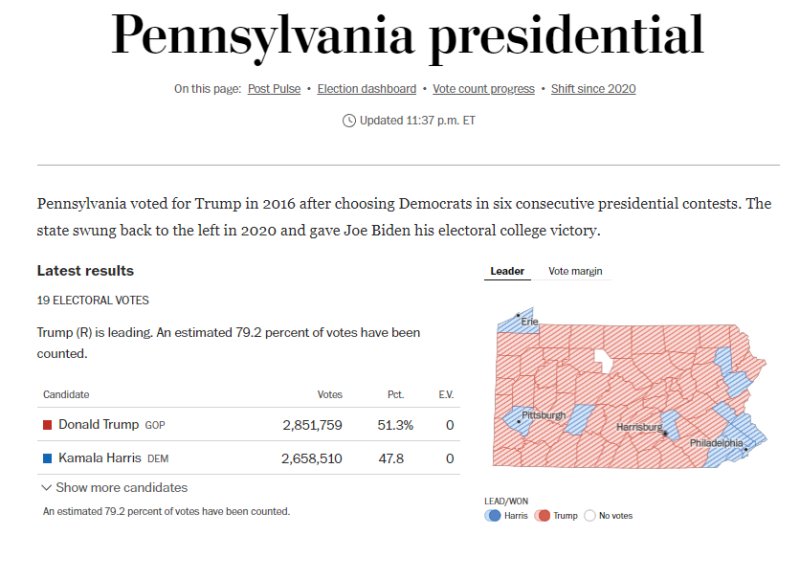Click the empty No votes legend circle
Image resolution: width=800 pixels, height=580 pixels.
589,516
